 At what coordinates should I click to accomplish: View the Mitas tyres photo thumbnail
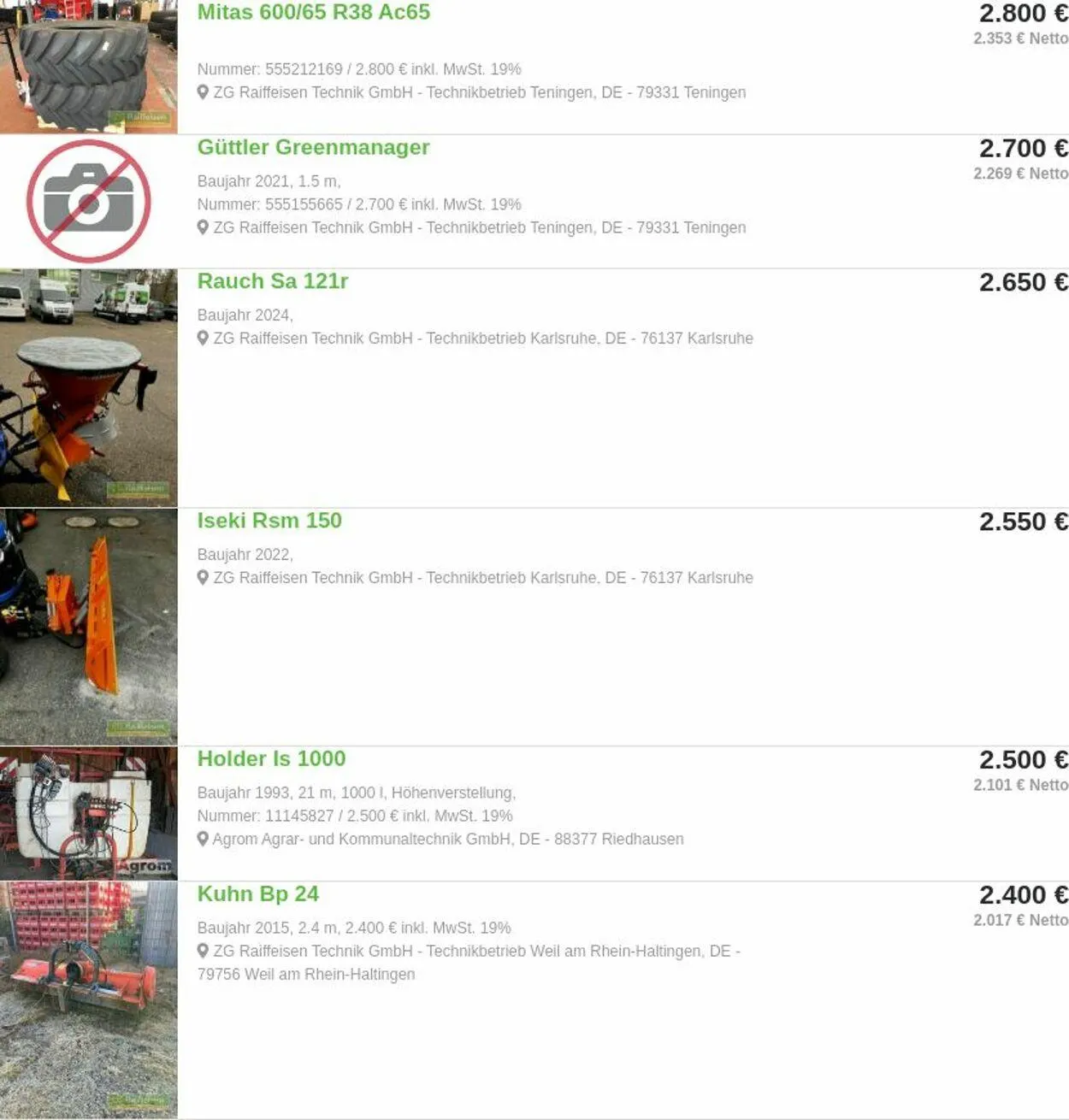tap(89, 67)
